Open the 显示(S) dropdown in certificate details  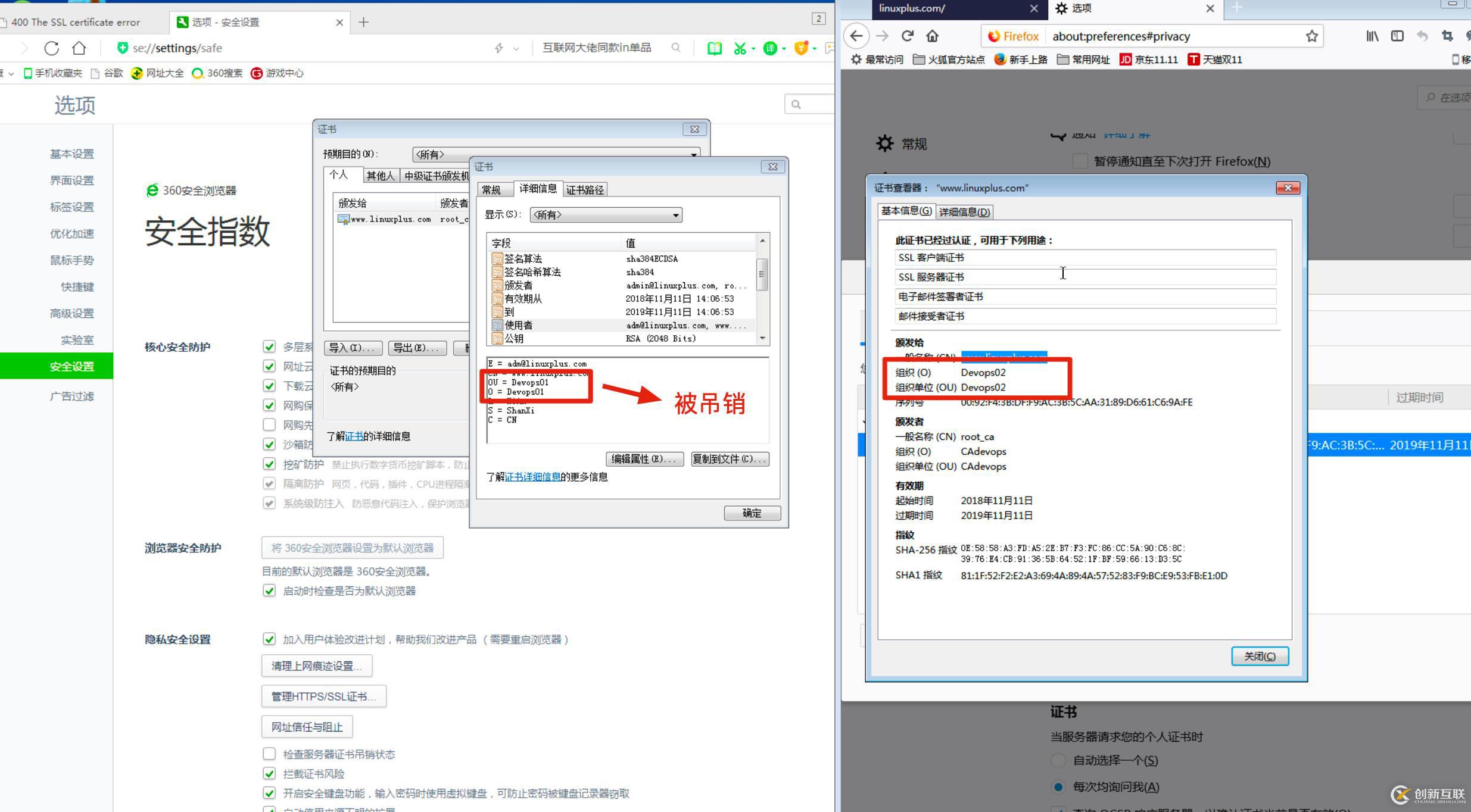[606, 215]
